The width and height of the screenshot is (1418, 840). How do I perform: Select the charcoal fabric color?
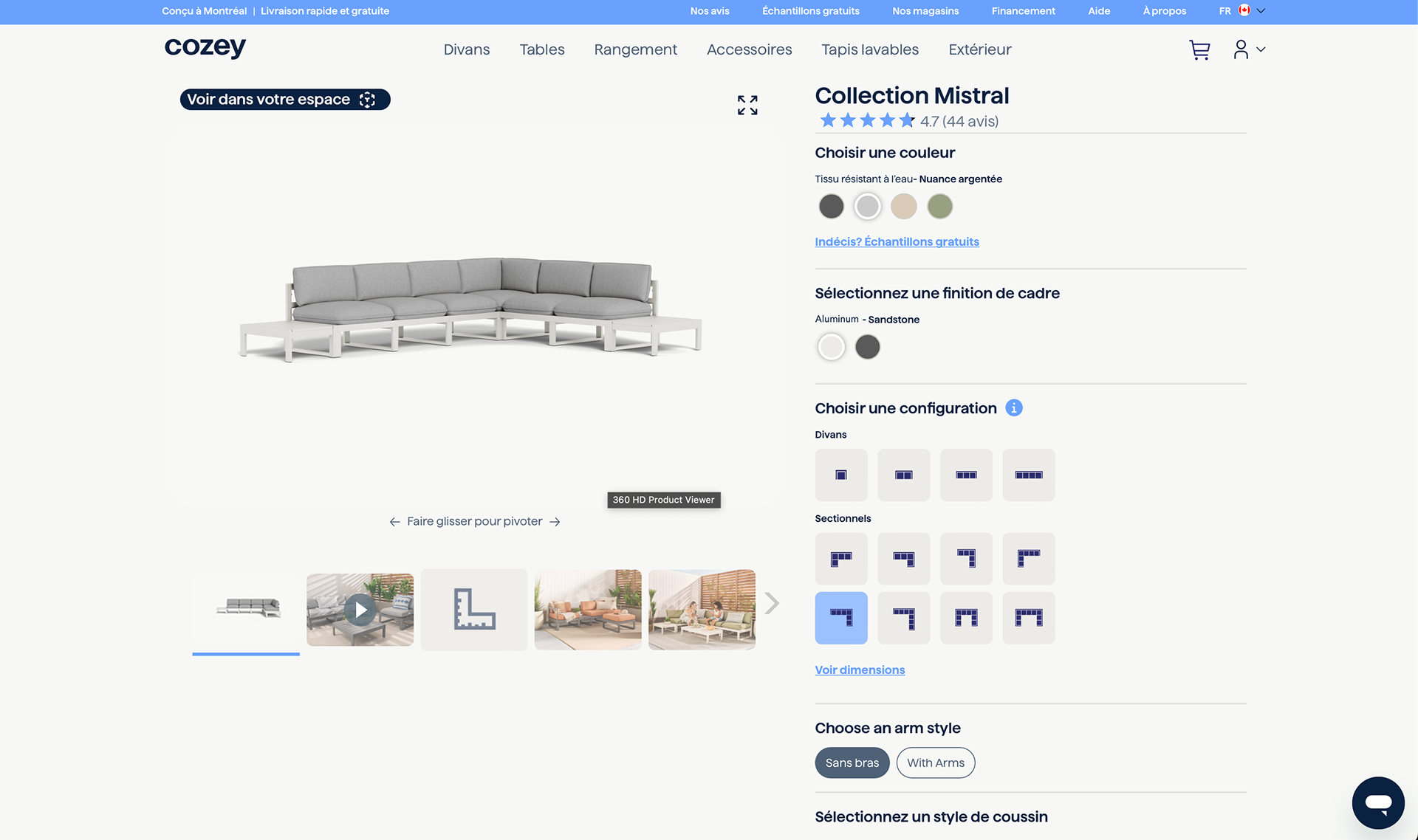[x=832, y=207]
